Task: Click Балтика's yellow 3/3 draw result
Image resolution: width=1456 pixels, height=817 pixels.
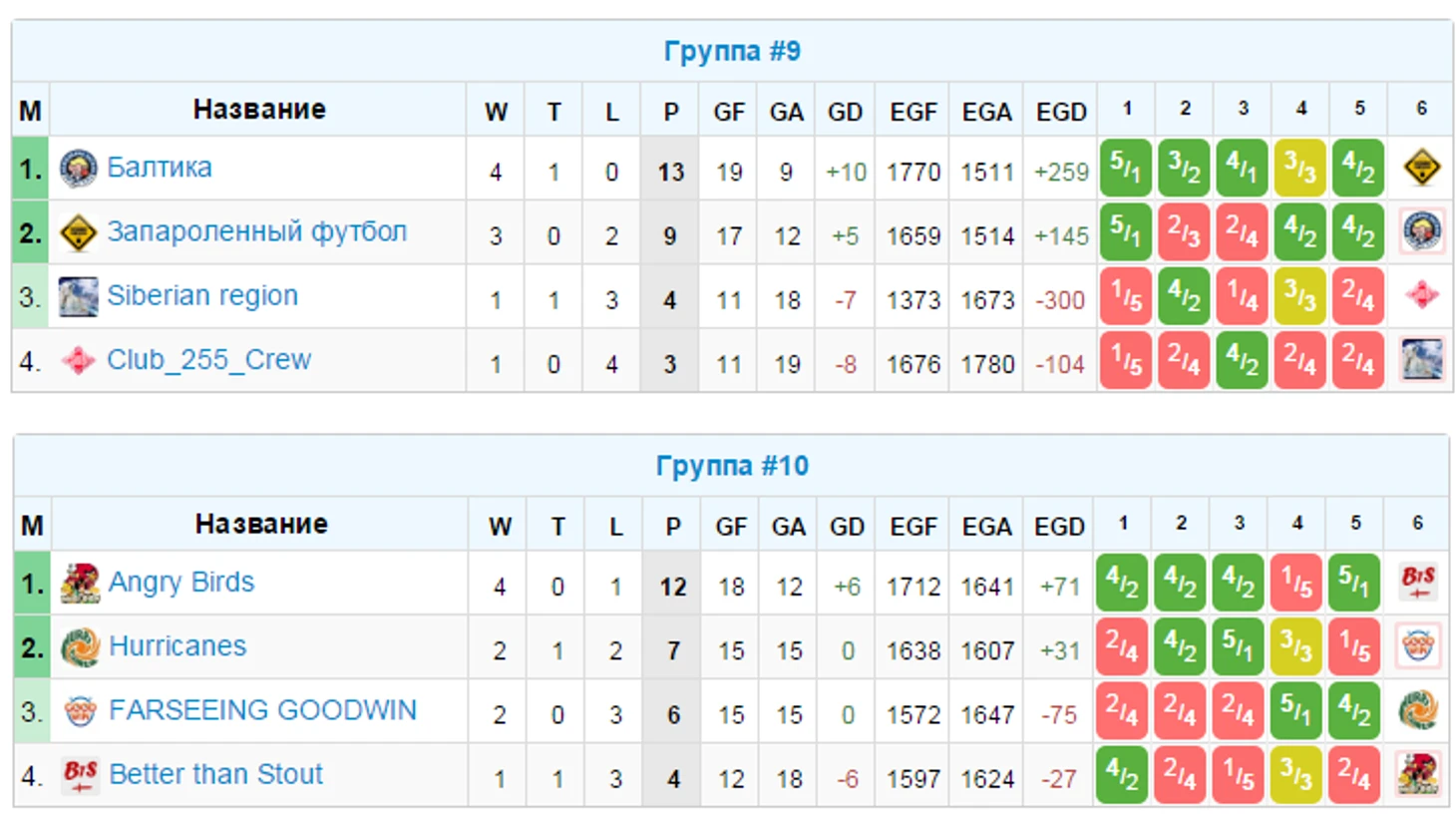Action: coord(1299,168)
